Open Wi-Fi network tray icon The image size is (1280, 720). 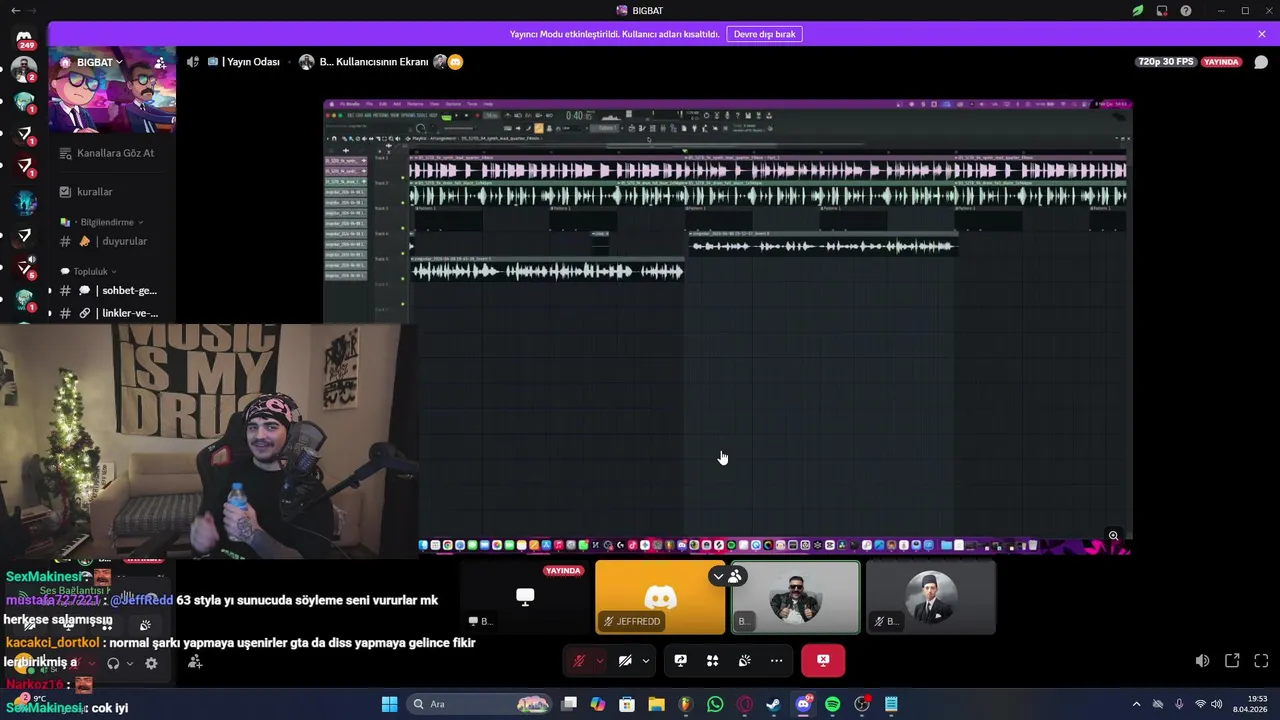(x=1200, y=704)
